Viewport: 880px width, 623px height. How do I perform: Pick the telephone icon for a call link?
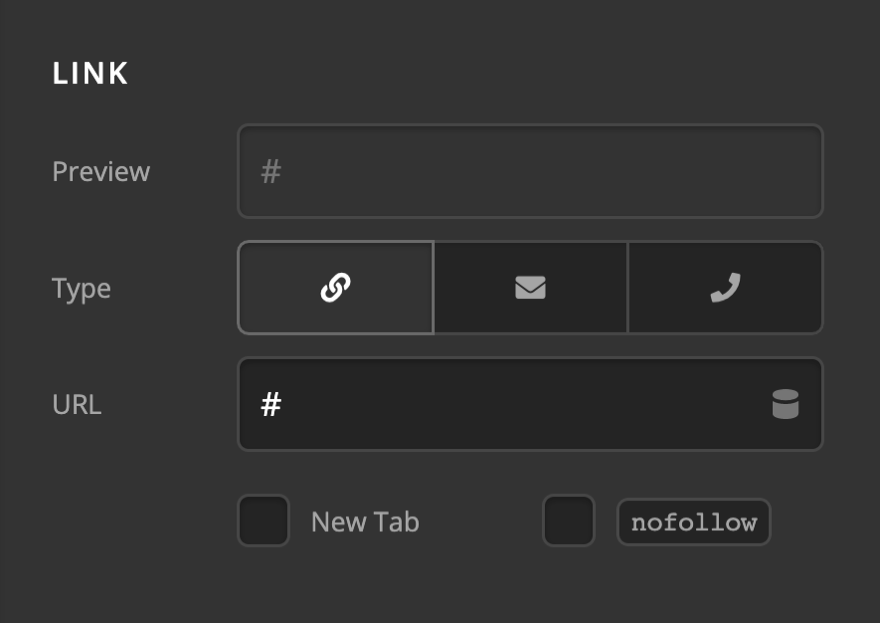(726, 288)
